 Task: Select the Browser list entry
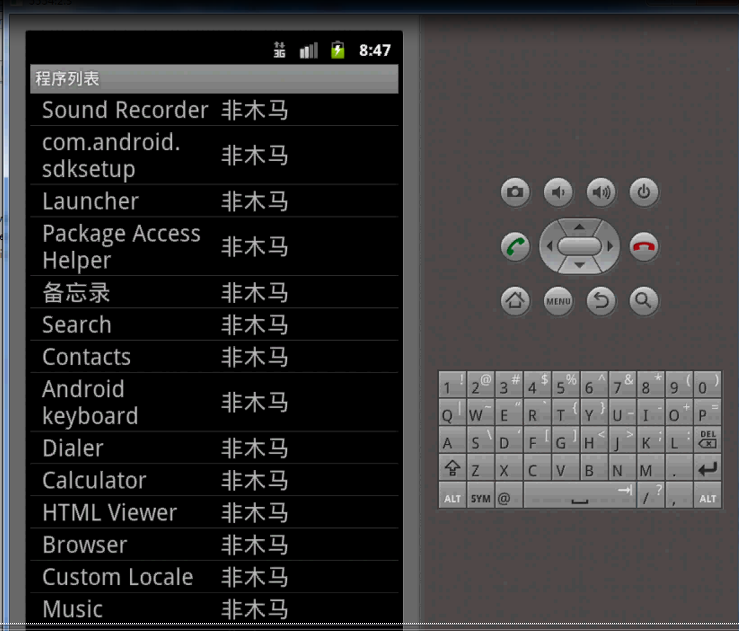tap(214, 545)
